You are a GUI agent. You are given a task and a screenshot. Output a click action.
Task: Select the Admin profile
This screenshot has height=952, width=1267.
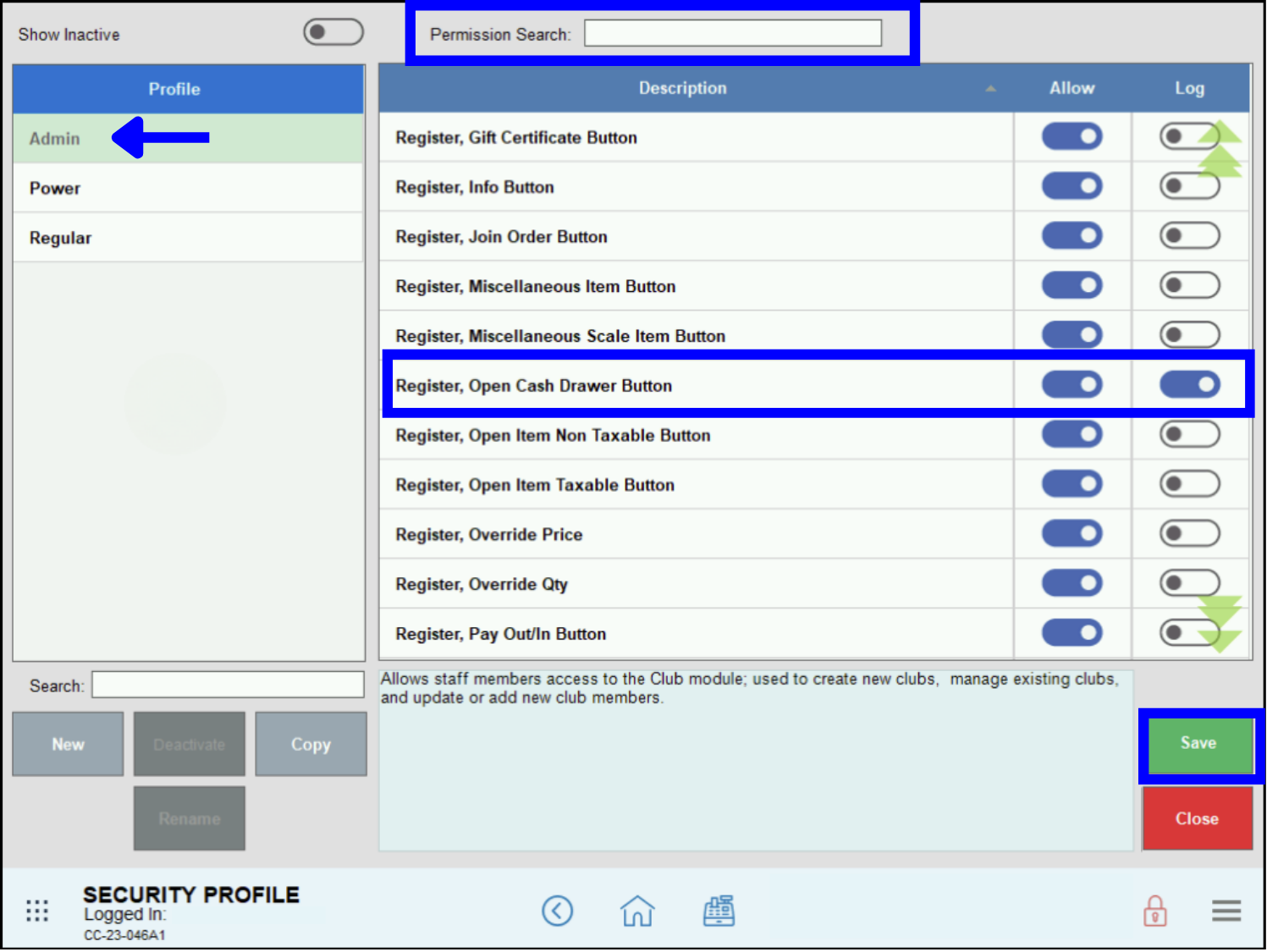[x=188, y=138]
